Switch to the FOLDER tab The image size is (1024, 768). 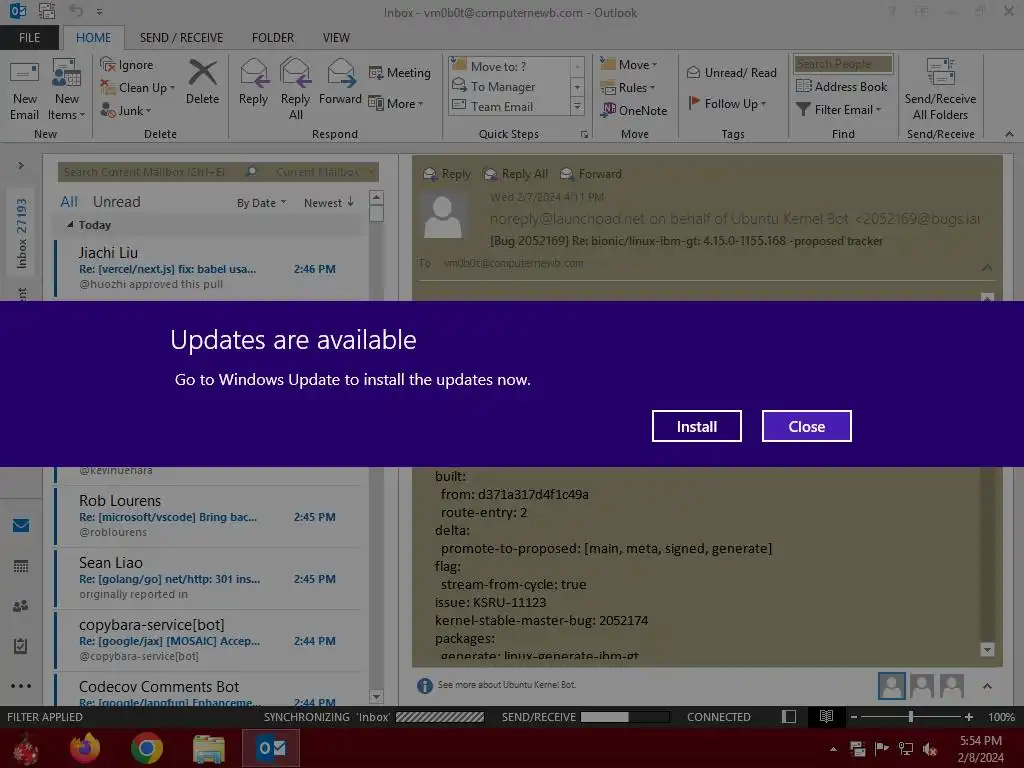tap(272, 37)
